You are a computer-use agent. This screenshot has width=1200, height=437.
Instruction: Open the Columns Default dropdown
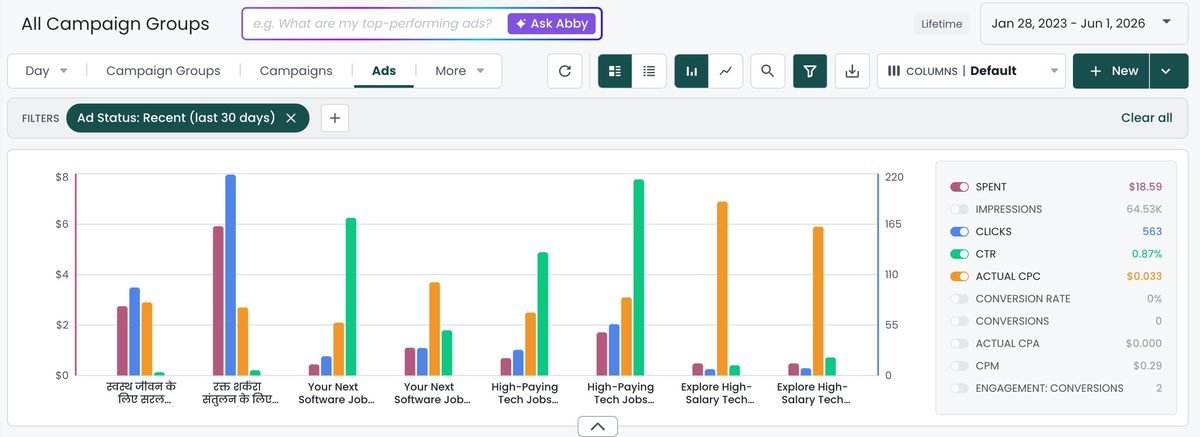click(971, 71)
